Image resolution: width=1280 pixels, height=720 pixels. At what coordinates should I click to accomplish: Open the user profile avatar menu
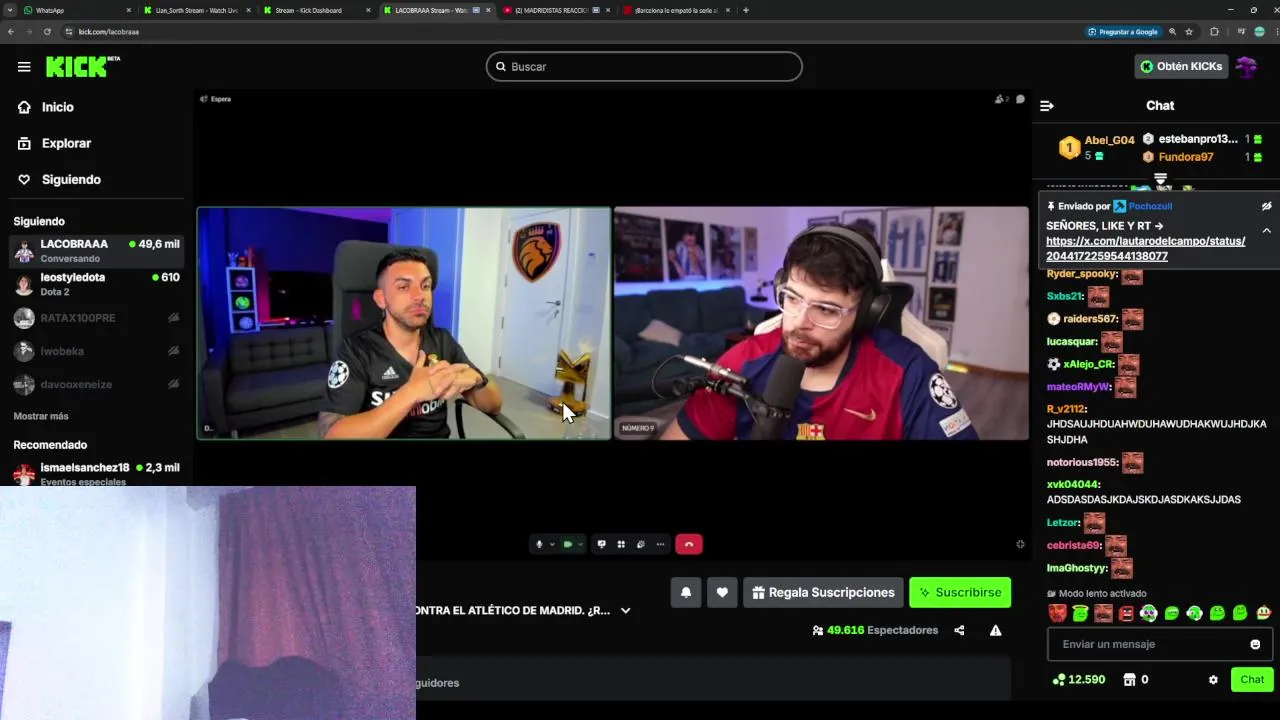1247,67
